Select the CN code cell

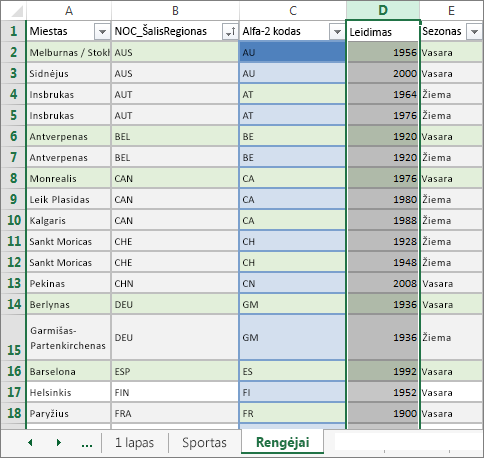pyautogui.click(x=292, y=283)
